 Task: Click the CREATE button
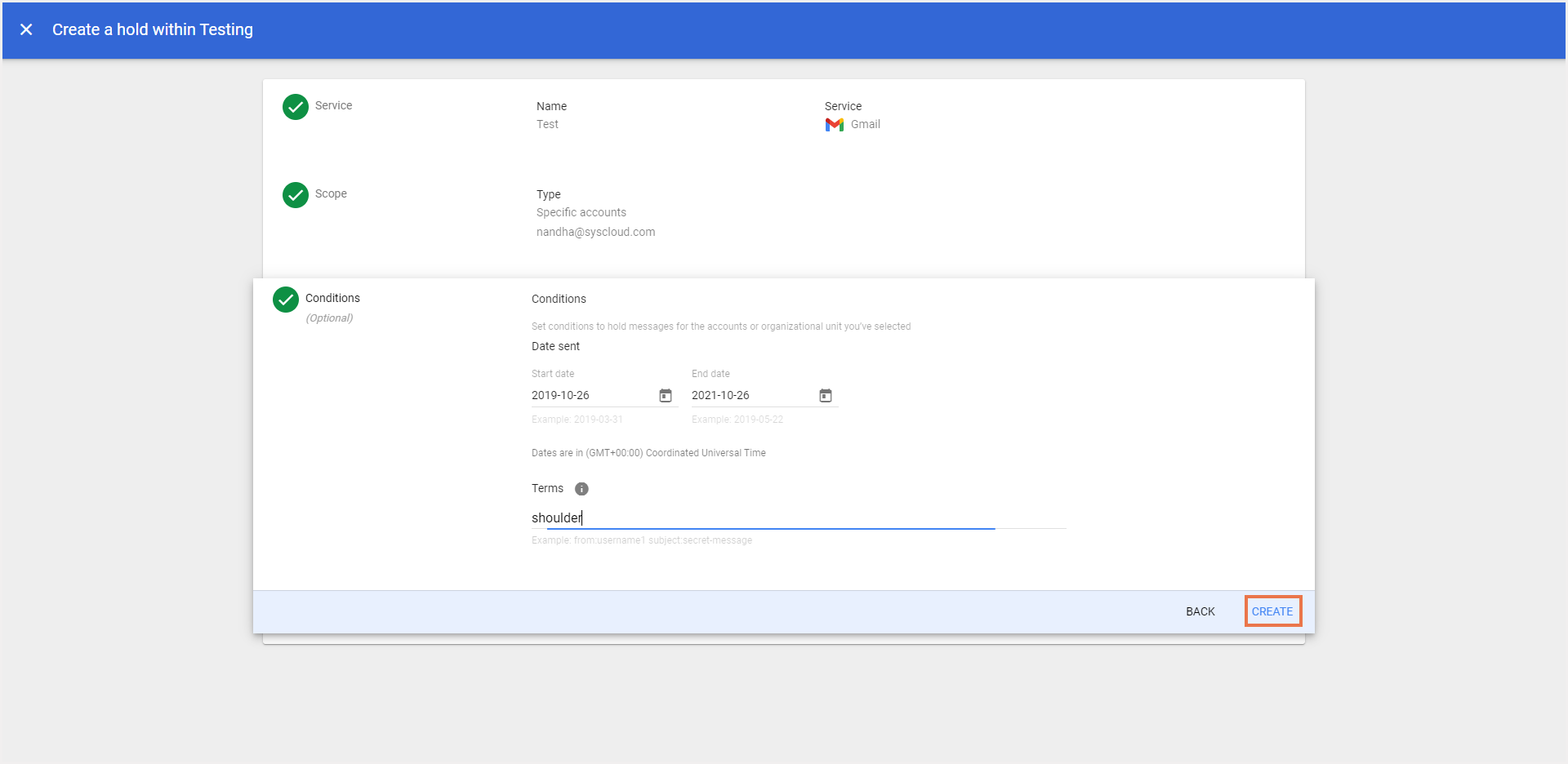(x=1272, y=611)
